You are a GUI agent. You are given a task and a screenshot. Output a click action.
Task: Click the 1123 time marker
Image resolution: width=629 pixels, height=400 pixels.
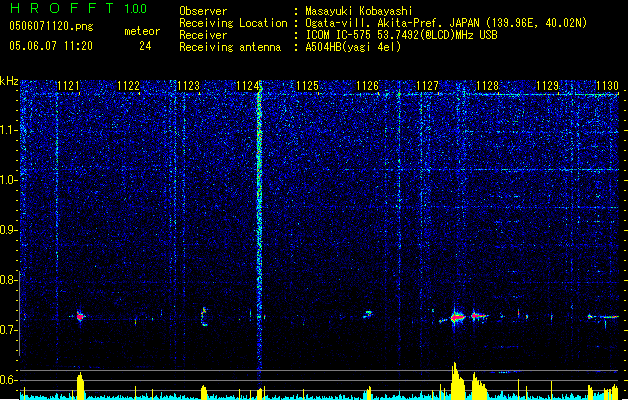188,86
